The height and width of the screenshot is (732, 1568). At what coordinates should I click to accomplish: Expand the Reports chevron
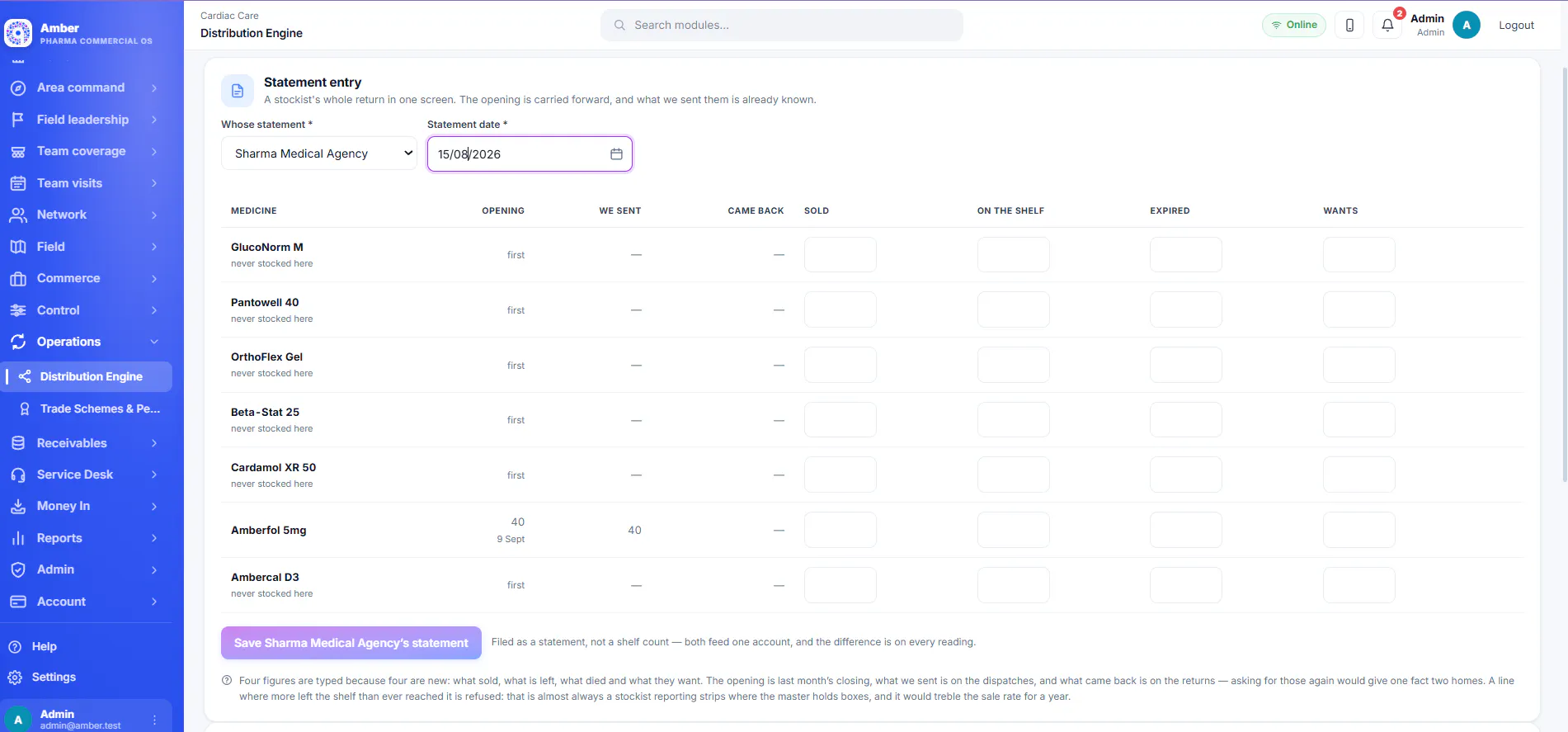154,538
